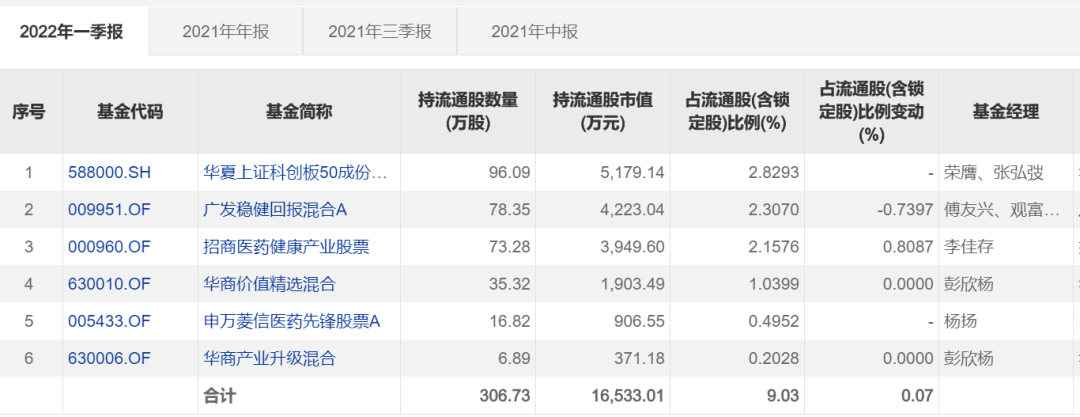This screenshot has height=417, width=1080.
Task: Click the 持流通股数量(万股) column header
Action: 468,112
